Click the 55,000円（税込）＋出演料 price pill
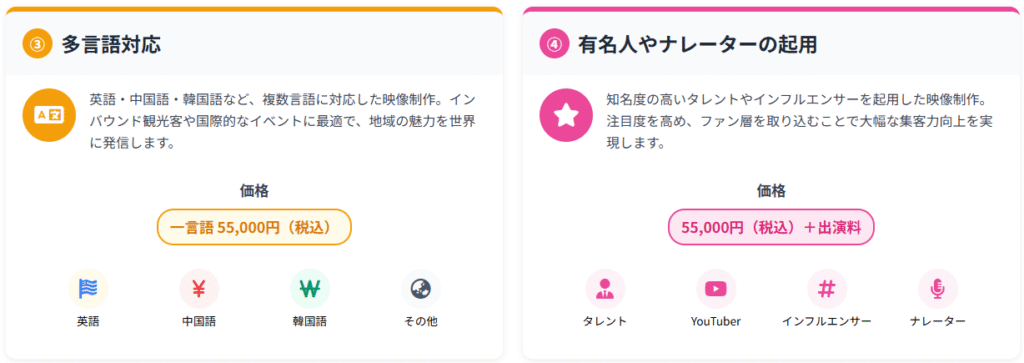The width and height of the screenshot is (1024, 363). pyautogui.click(x=771, y=227)
